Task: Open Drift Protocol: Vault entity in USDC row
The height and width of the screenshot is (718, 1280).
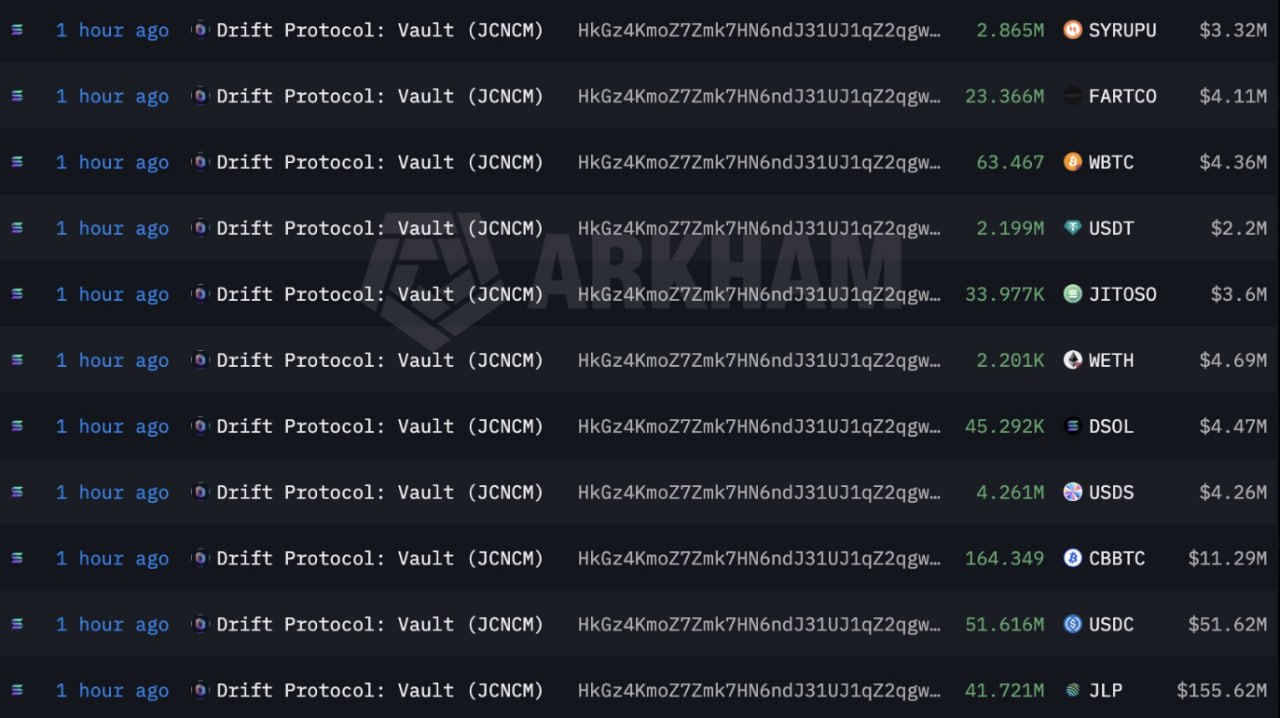Action: point(380,624)
